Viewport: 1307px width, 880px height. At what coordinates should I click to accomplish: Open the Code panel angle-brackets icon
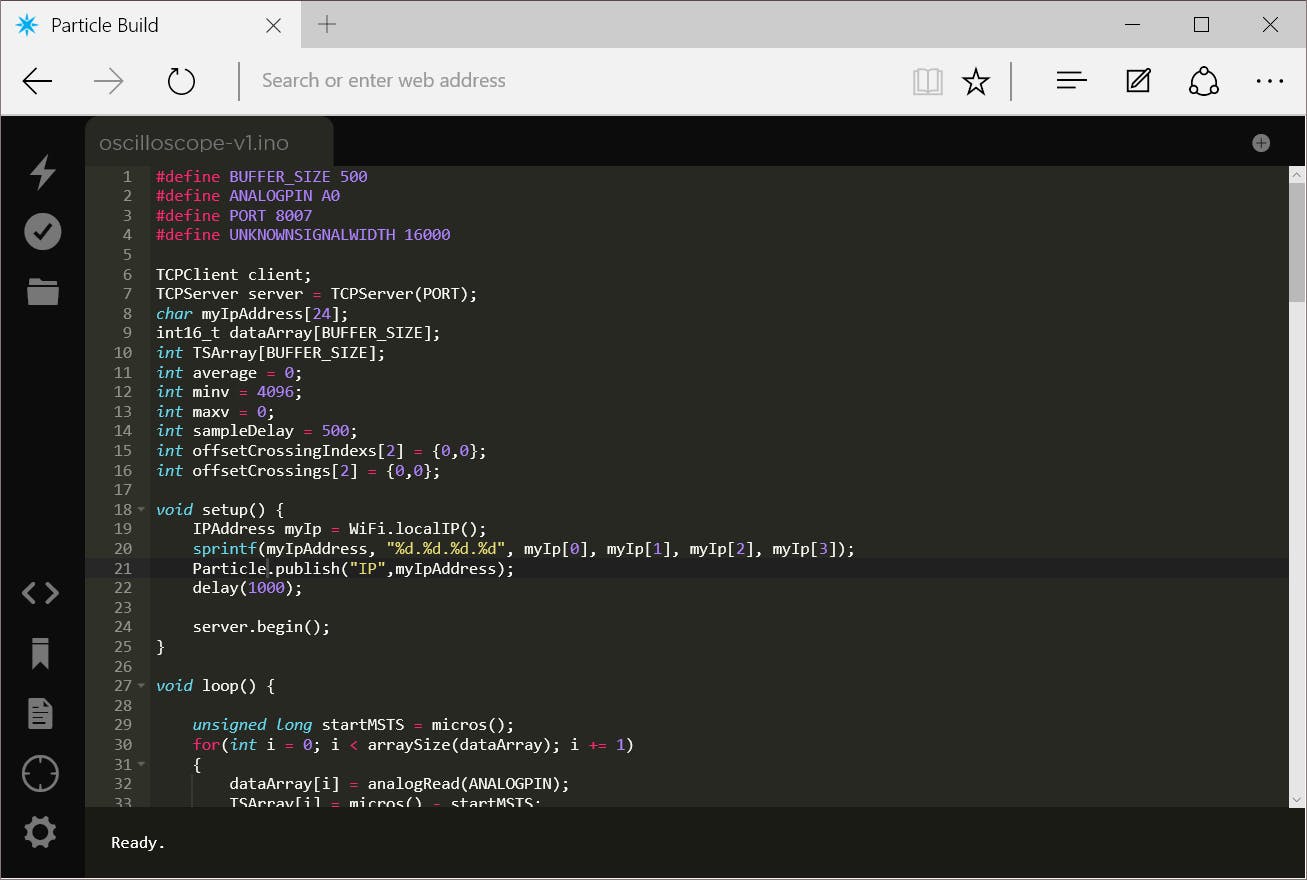40,593
